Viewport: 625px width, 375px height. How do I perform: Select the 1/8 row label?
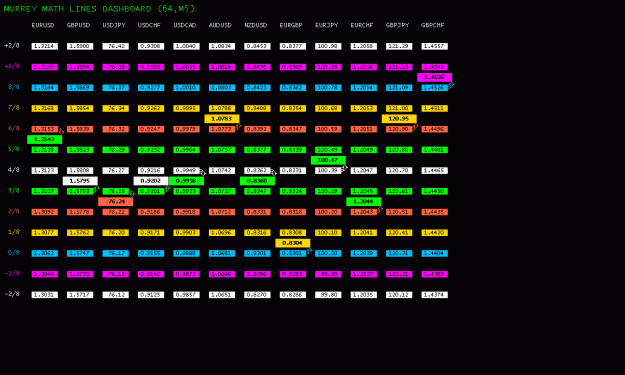coord(14,232)
